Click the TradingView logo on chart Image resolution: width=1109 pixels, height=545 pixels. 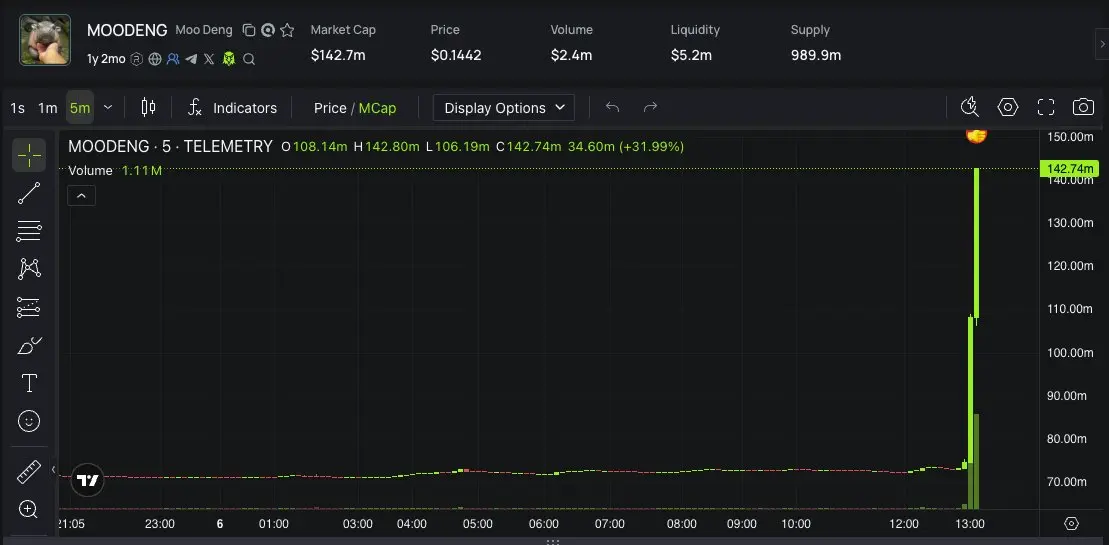88,481
